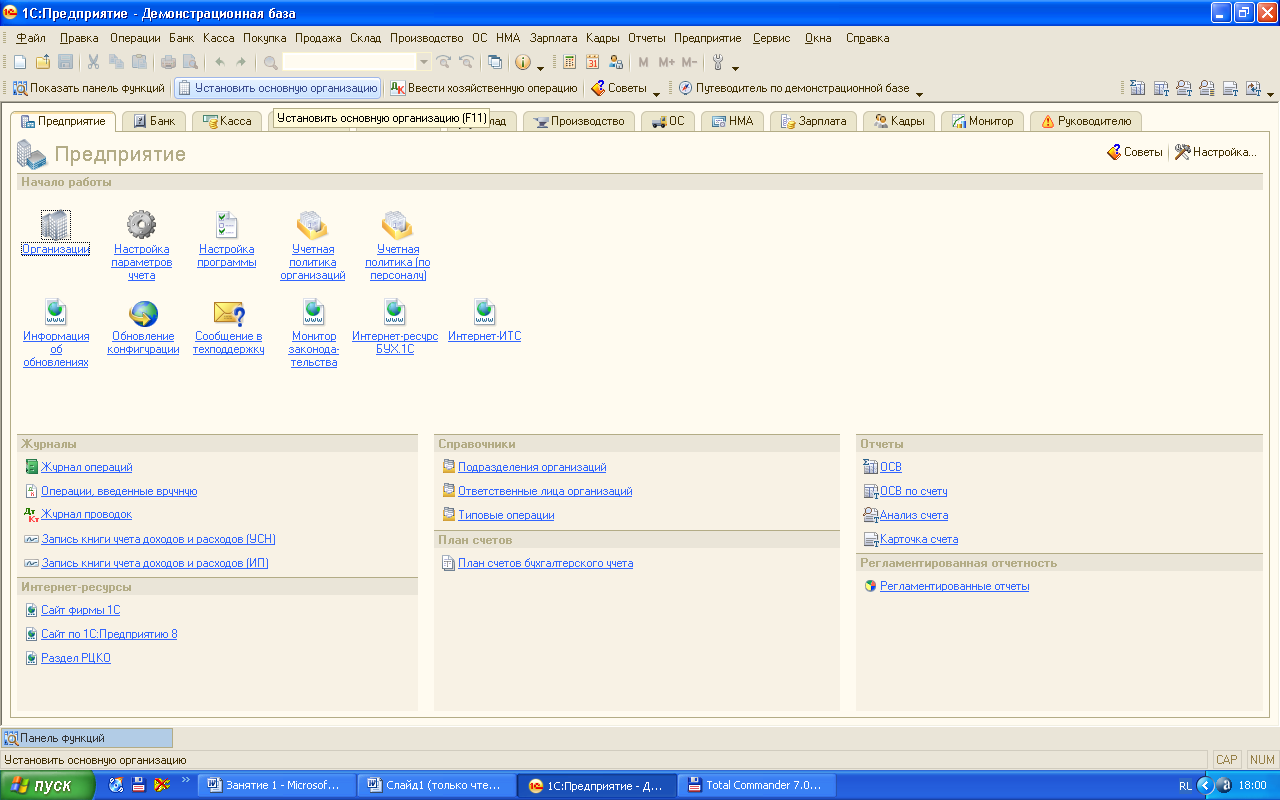Open Настройка параметров учета gear icon

pos(141,225)
